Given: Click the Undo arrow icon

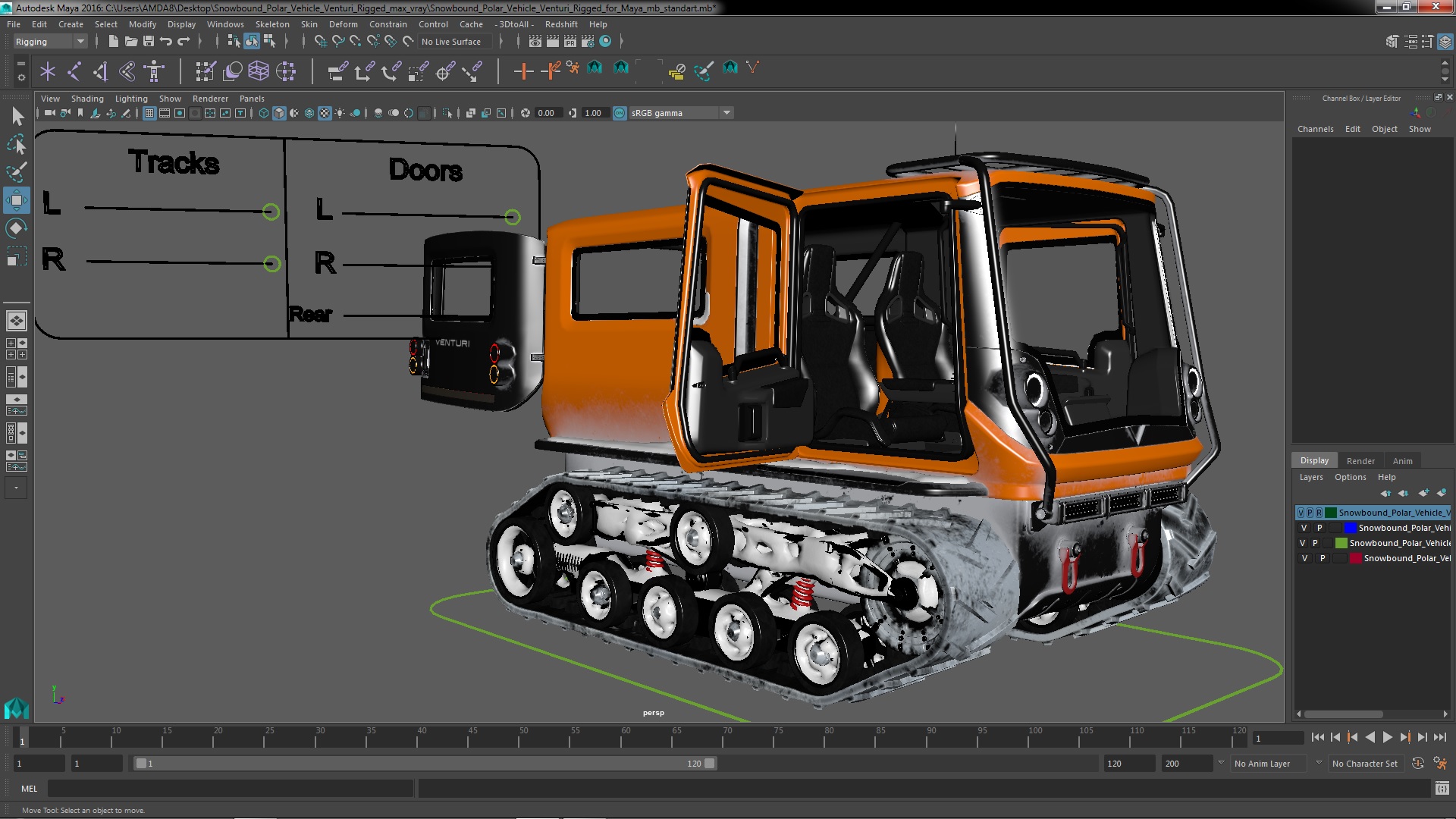Looking at the screenshot, I should point(166,42).
